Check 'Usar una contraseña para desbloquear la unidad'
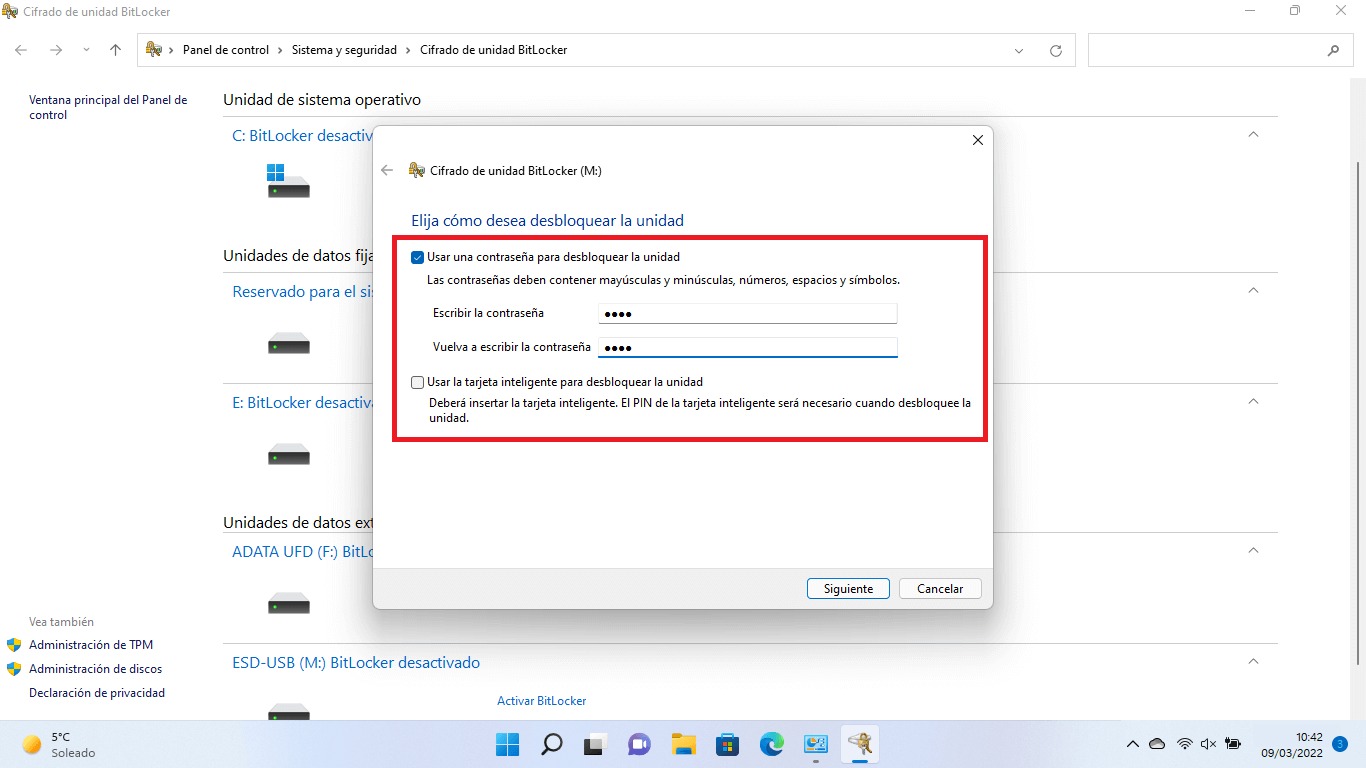 click(417, 257)
